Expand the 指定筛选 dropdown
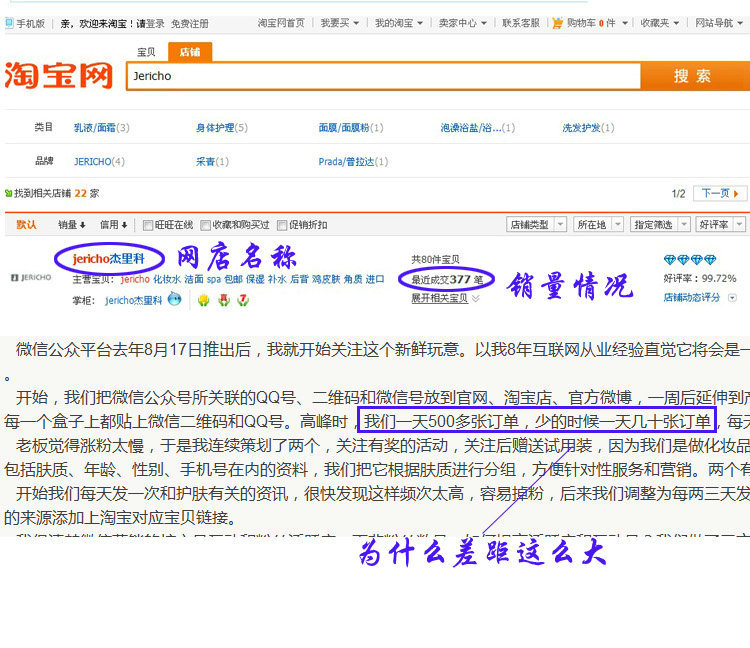 pyautogui.click(x=660, y=224)
